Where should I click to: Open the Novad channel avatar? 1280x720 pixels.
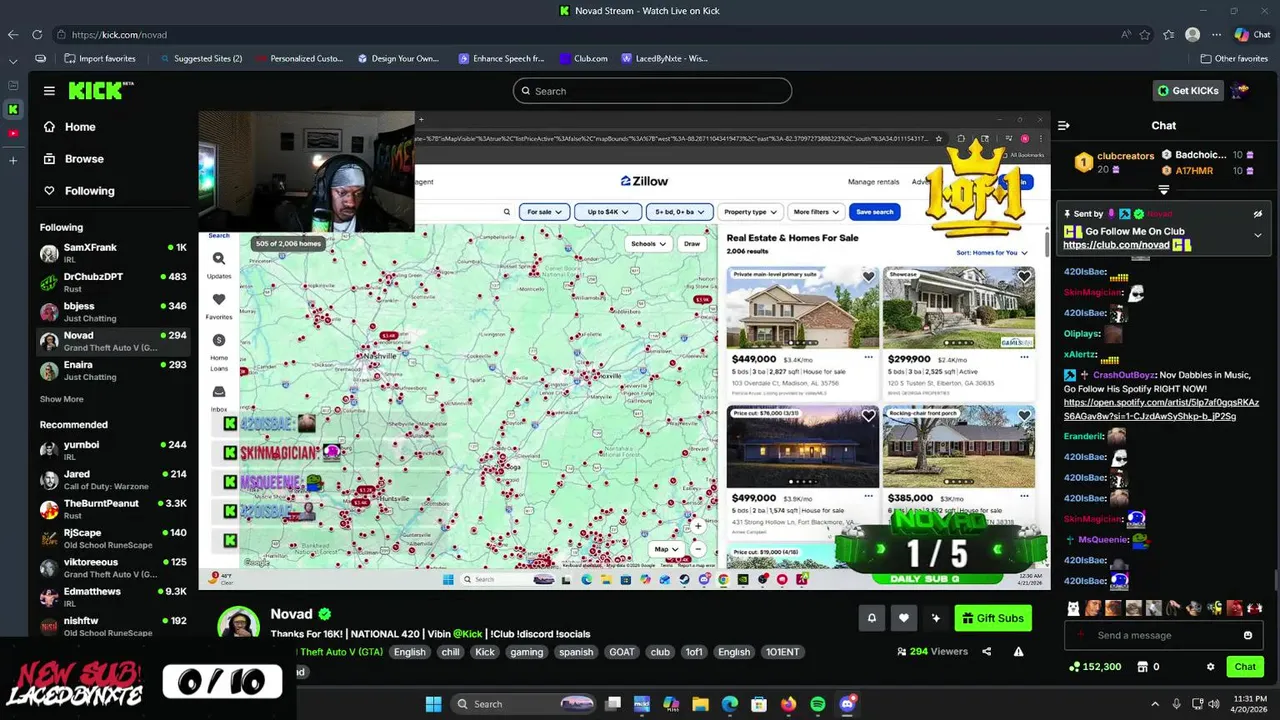point(239,624)
